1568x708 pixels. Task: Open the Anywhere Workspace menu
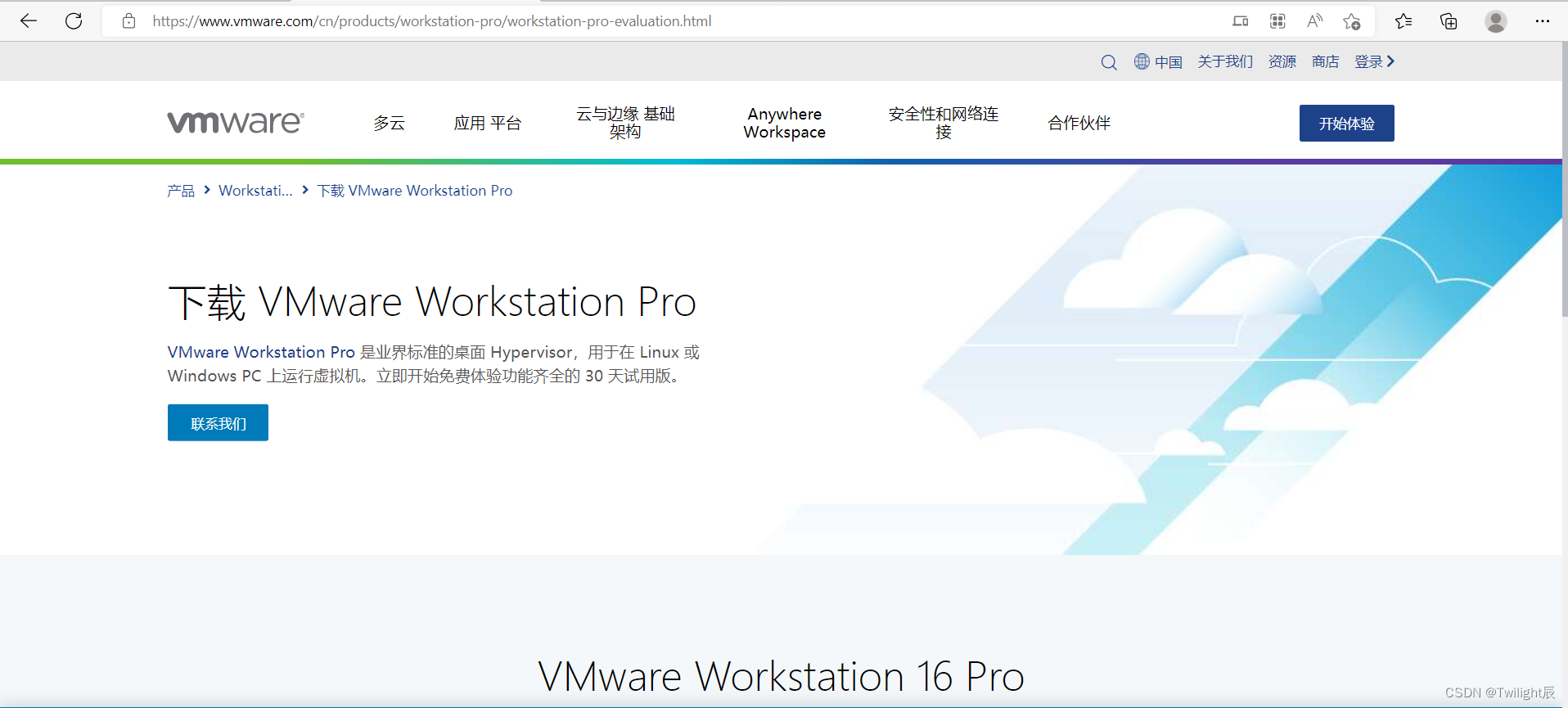coord(784,123)
